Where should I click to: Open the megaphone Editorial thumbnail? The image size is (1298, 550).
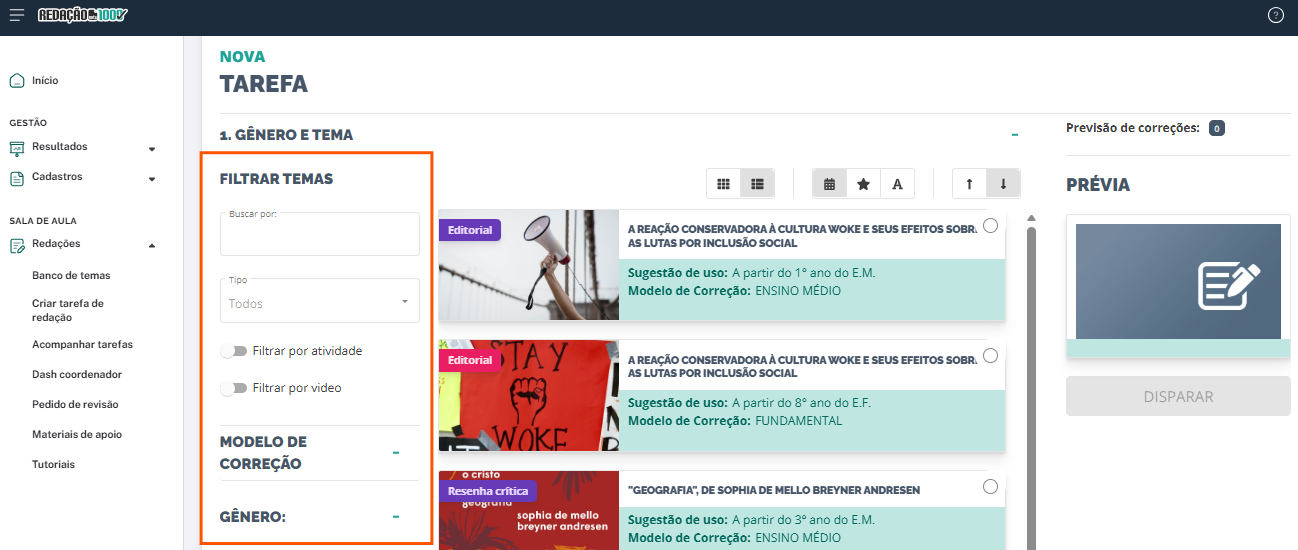click(529, 265)
